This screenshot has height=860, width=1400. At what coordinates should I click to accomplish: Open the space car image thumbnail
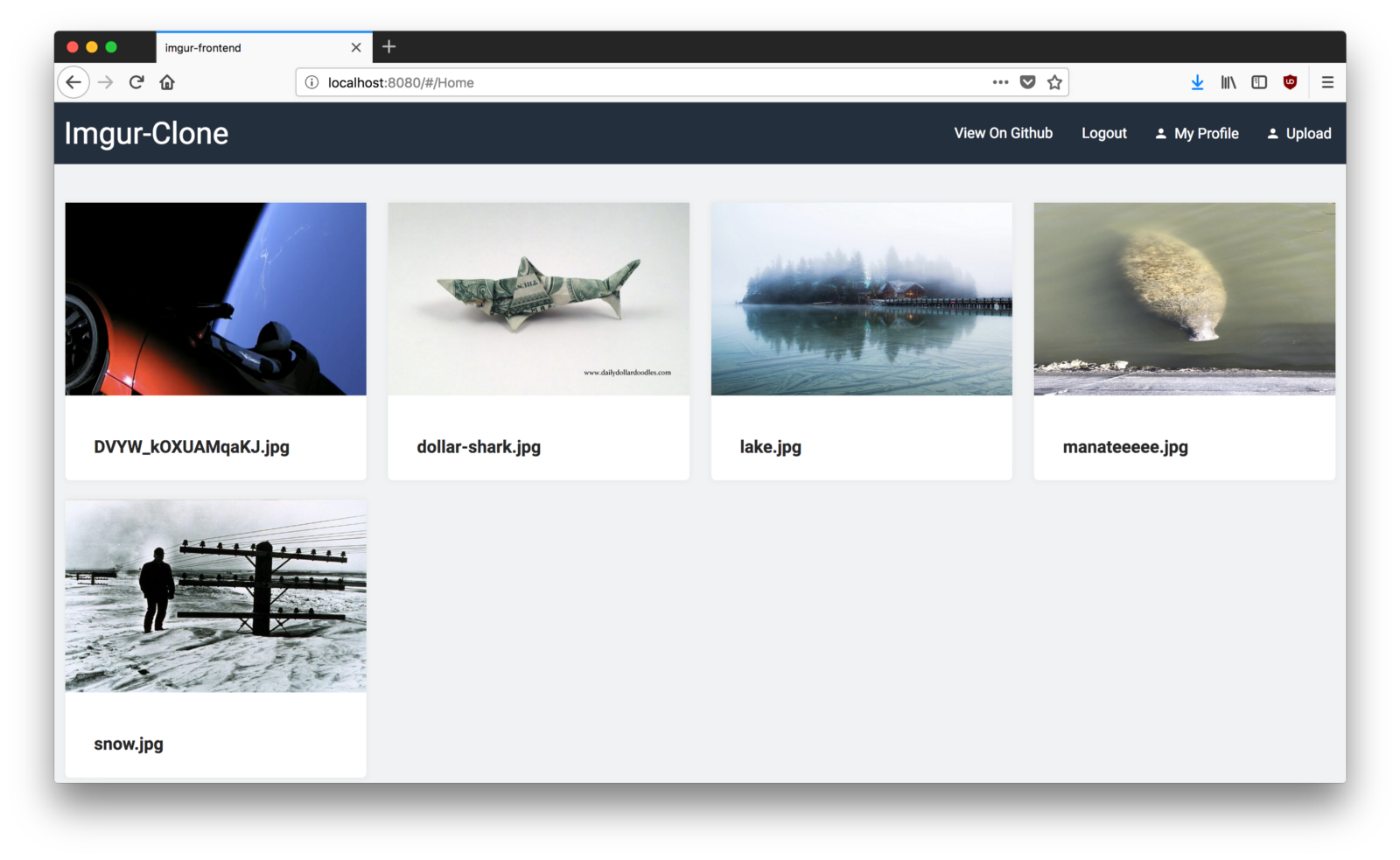[x=216, y=299]
